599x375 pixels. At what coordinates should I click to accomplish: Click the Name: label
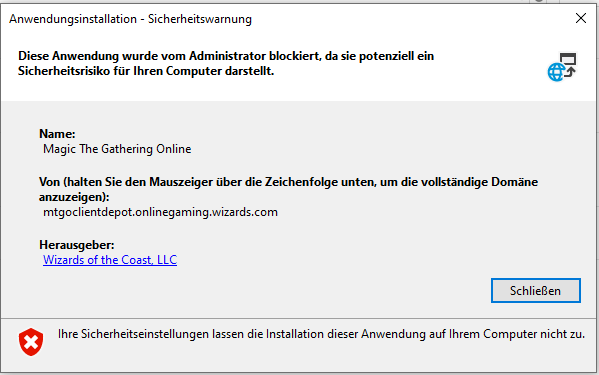click(57, 134)
